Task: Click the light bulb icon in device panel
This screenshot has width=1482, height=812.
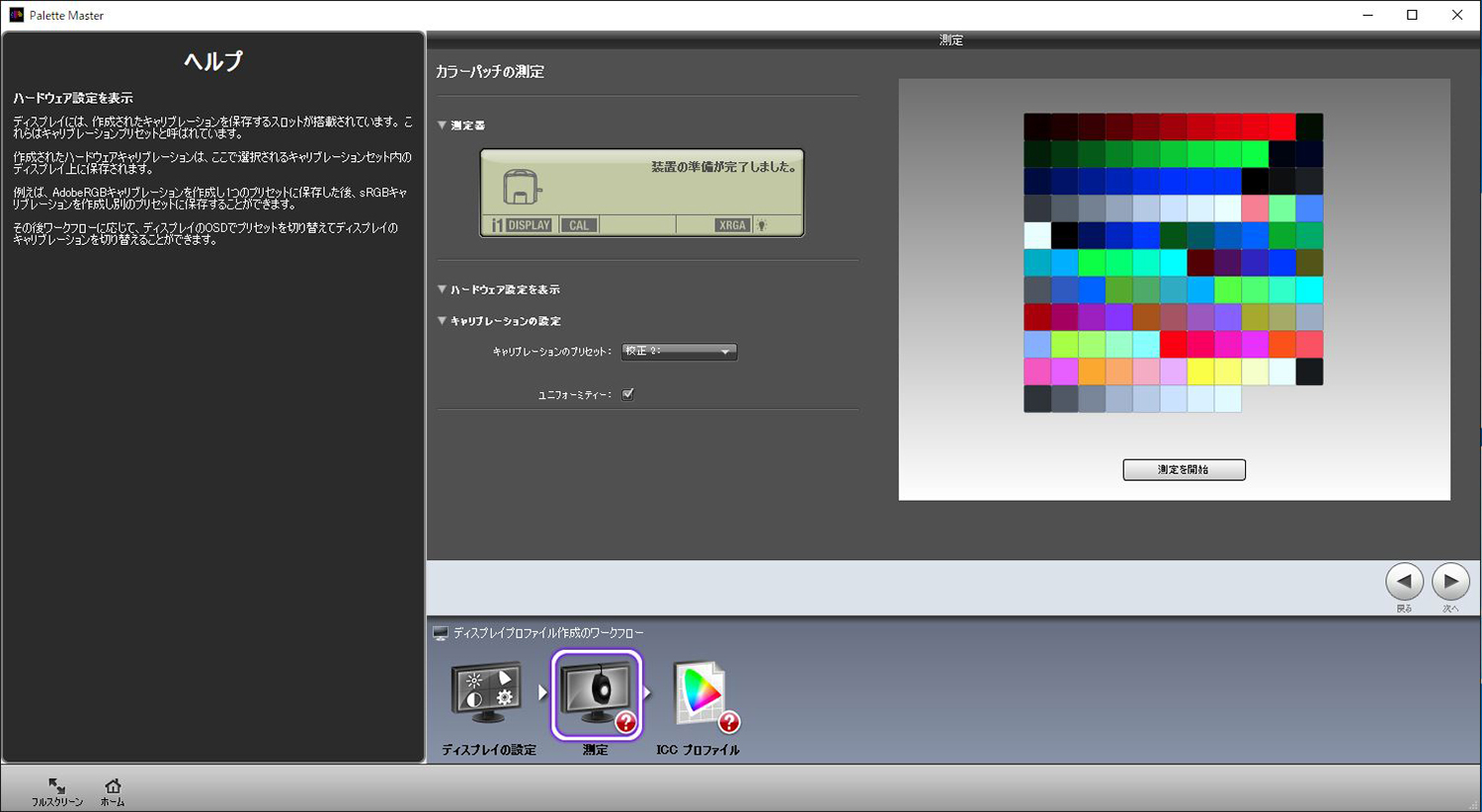Action: [762, 225]
